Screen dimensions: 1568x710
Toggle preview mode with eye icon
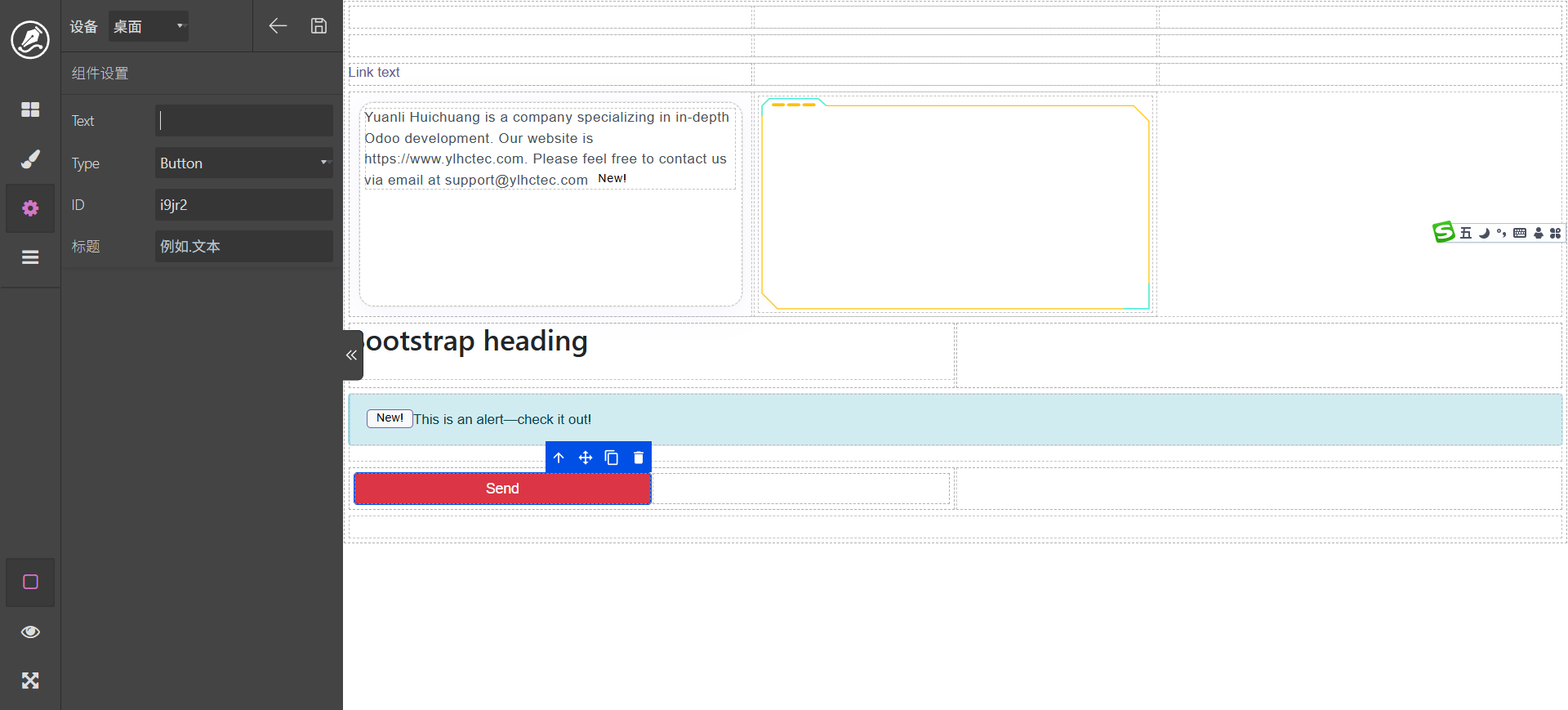[x=30, y=632]
